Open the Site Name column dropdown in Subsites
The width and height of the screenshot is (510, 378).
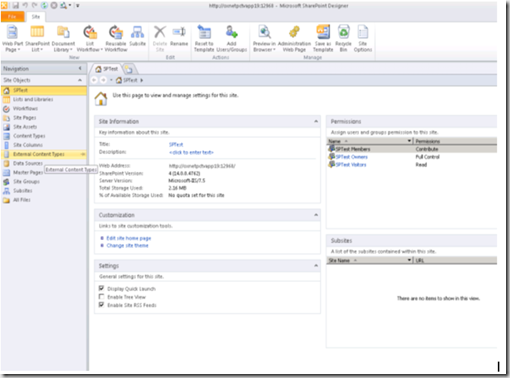pos(409,260)
